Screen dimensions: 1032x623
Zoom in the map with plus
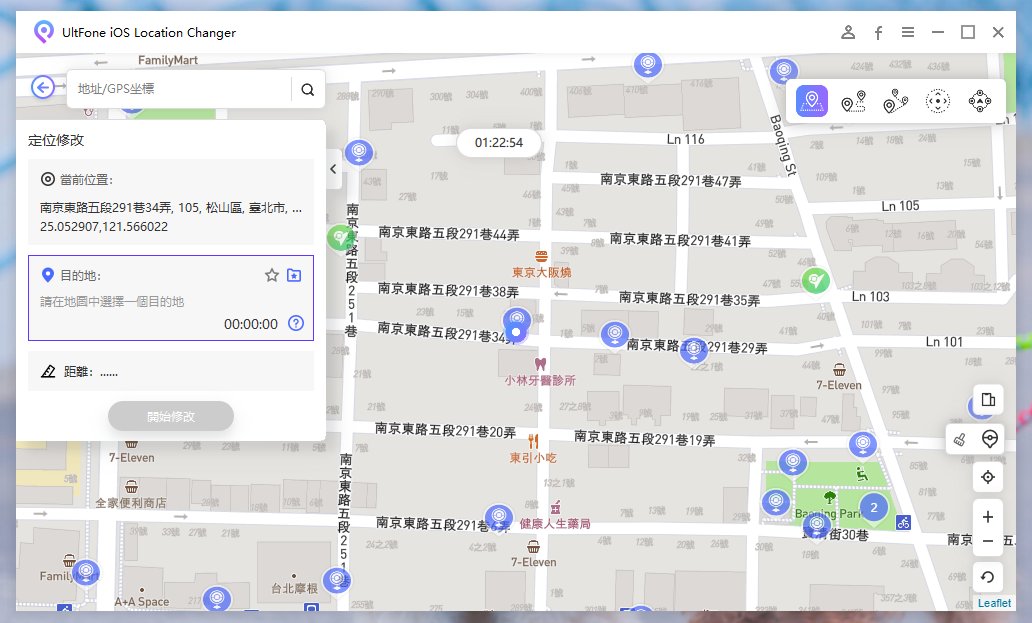point(988,517)
